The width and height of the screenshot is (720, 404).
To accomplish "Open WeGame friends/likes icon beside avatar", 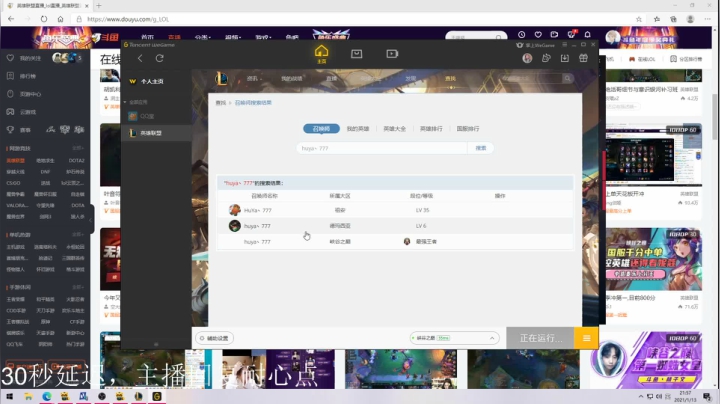I will coord(546,58).
